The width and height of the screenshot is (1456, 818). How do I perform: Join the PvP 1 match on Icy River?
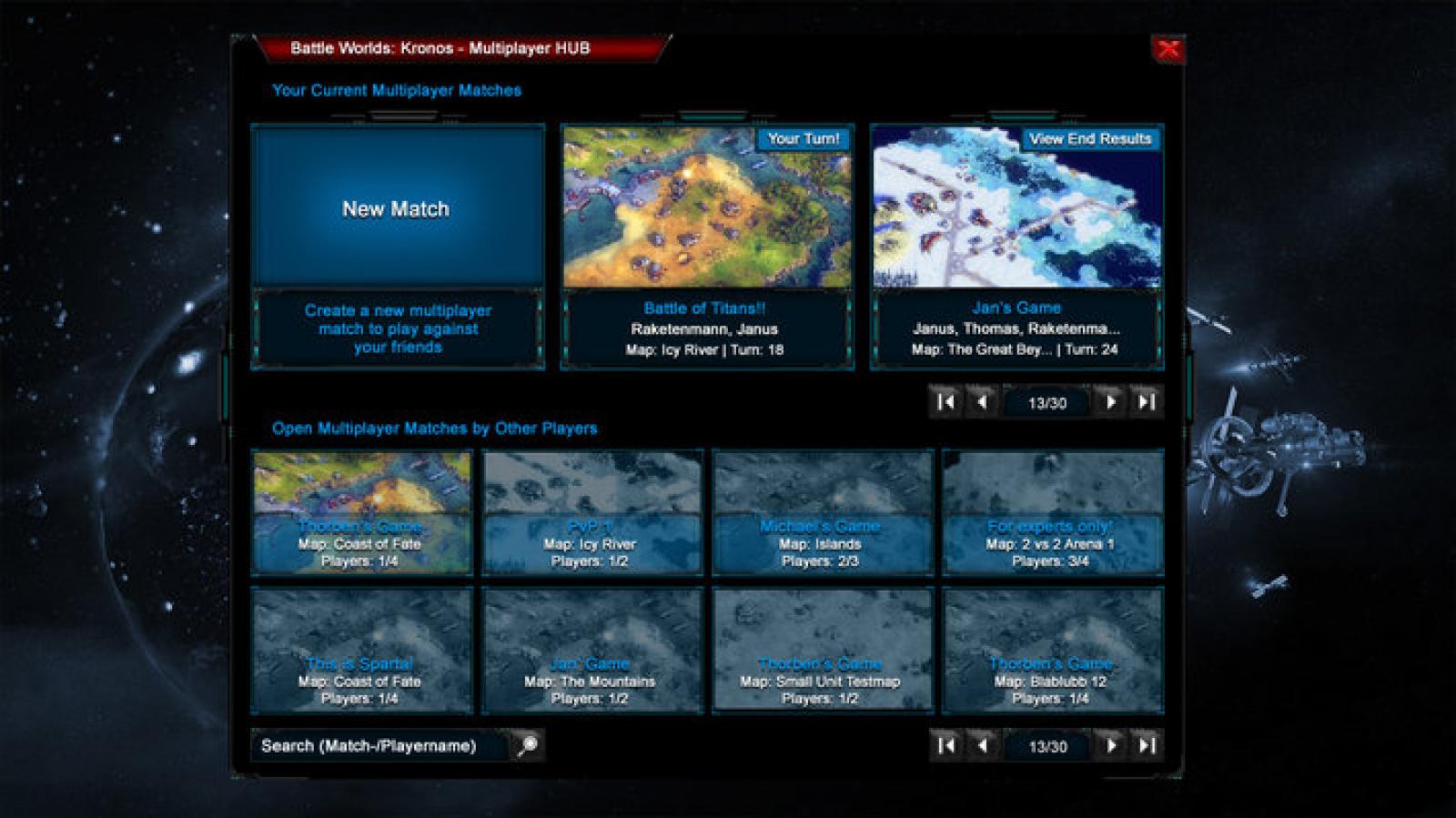(x=592, y=512)
